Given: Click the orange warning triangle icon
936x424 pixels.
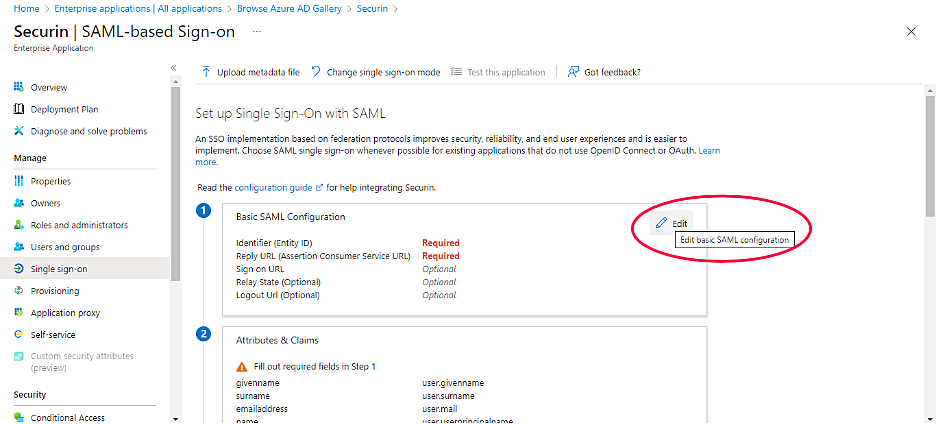Looking at the screenshot, I should pyautogui.click(x=242, y=367).
